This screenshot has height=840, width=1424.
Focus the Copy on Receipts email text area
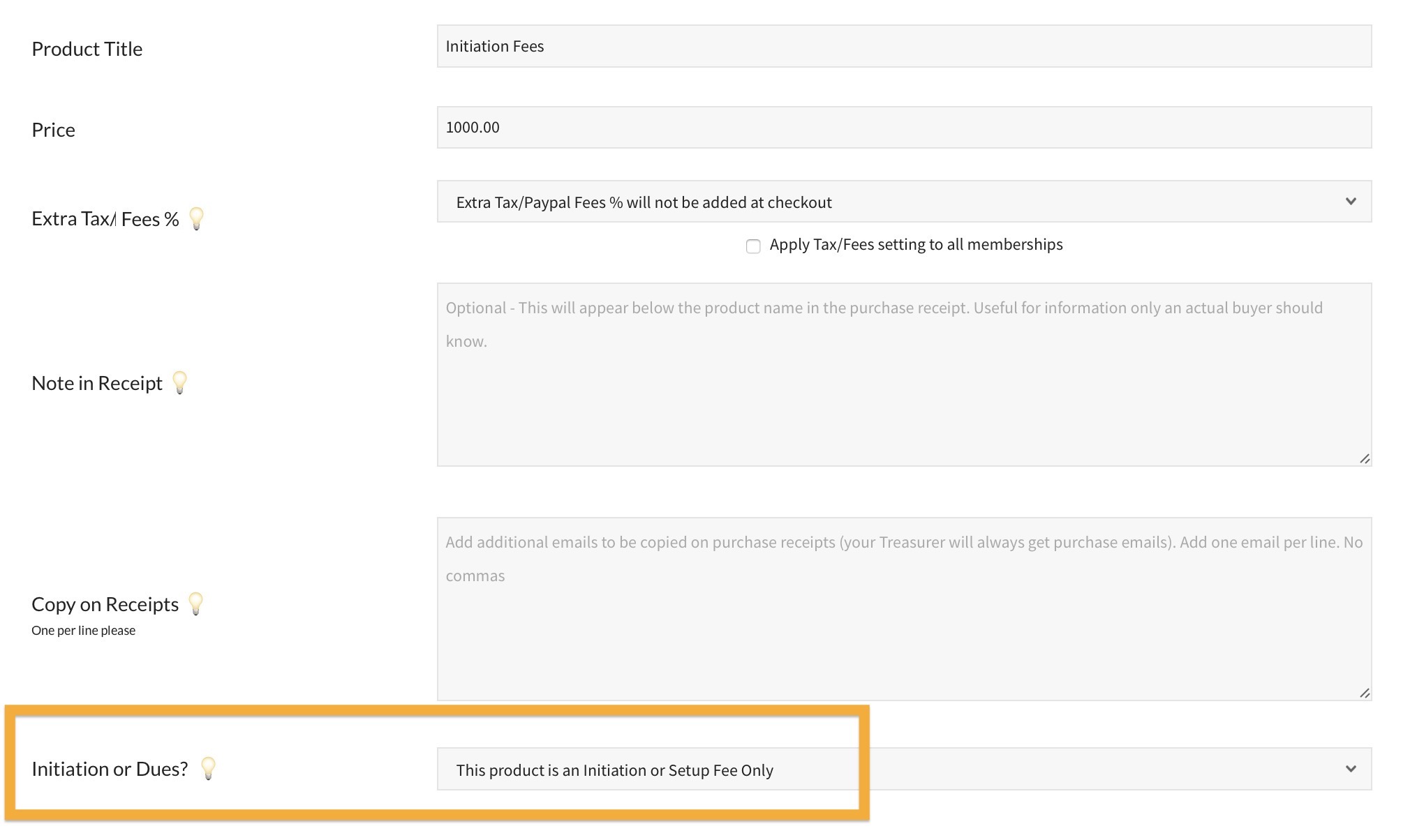(x=904, y=628)
